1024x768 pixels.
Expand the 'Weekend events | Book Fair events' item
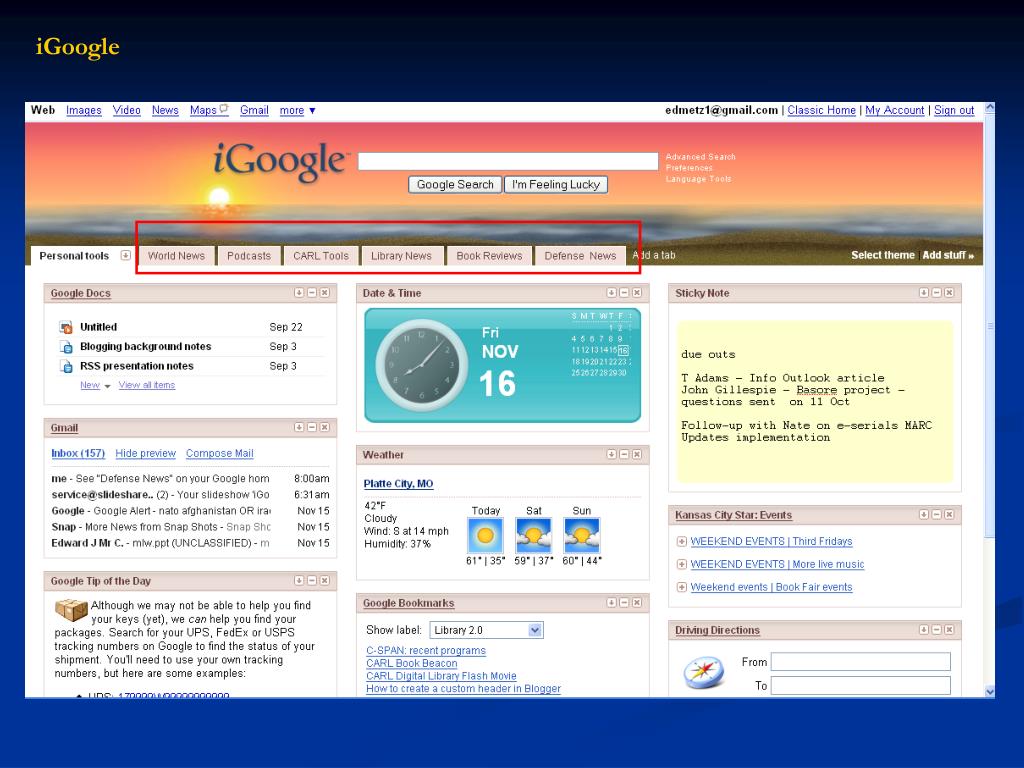682,587
